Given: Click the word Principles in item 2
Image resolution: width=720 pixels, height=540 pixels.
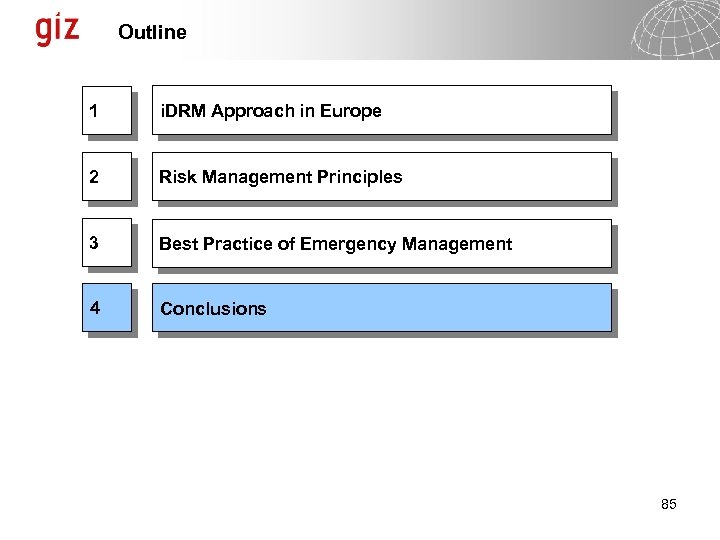Looking at the screenshot, I should pyautogui.click(x=360, y=177).
